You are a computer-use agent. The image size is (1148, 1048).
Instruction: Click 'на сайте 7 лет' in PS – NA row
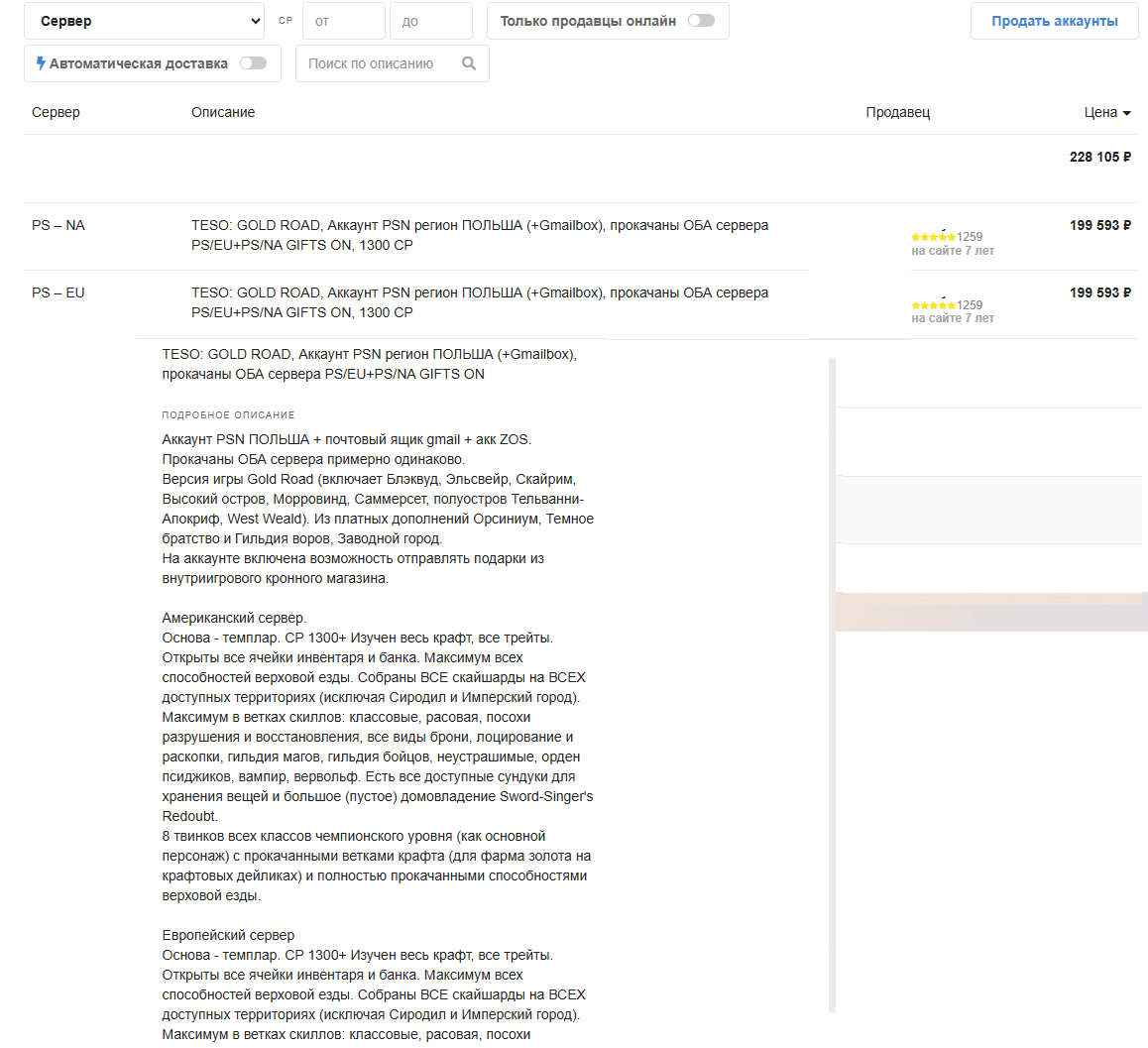[953, 251]
